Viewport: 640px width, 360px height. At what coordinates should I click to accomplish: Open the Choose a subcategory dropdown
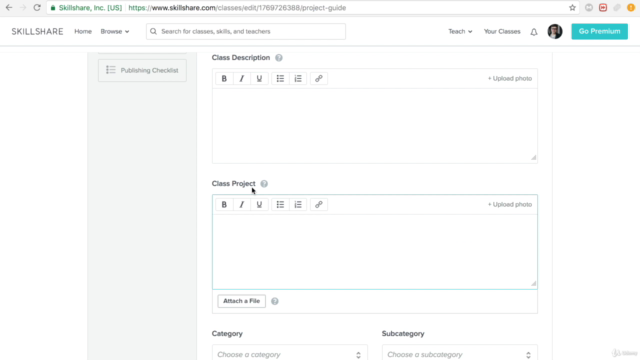tap(460, 354)
